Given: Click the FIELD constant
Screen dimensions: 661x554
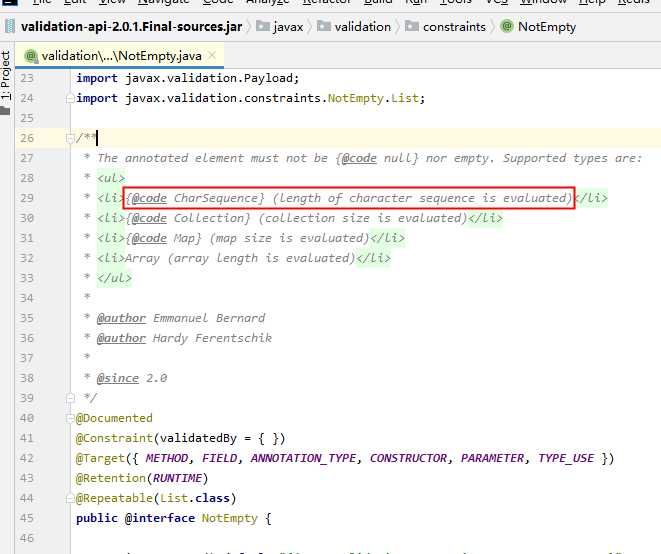Looking at the screenshot, I should (219, 458).
